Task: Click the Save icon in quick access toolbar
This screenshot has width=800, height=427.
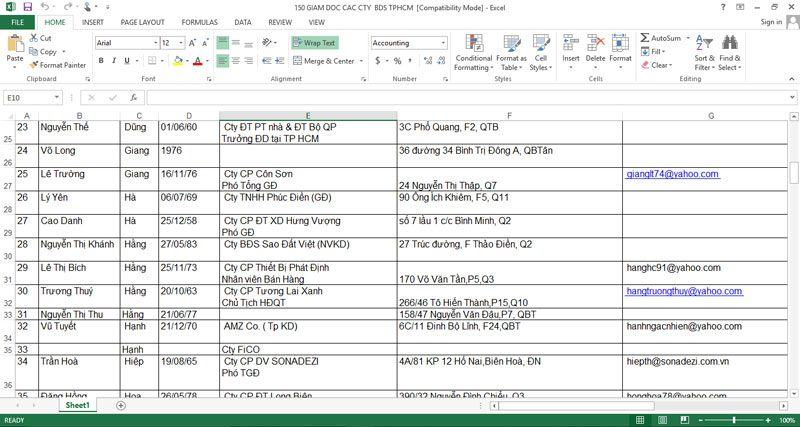Action: tap(28, 7)
